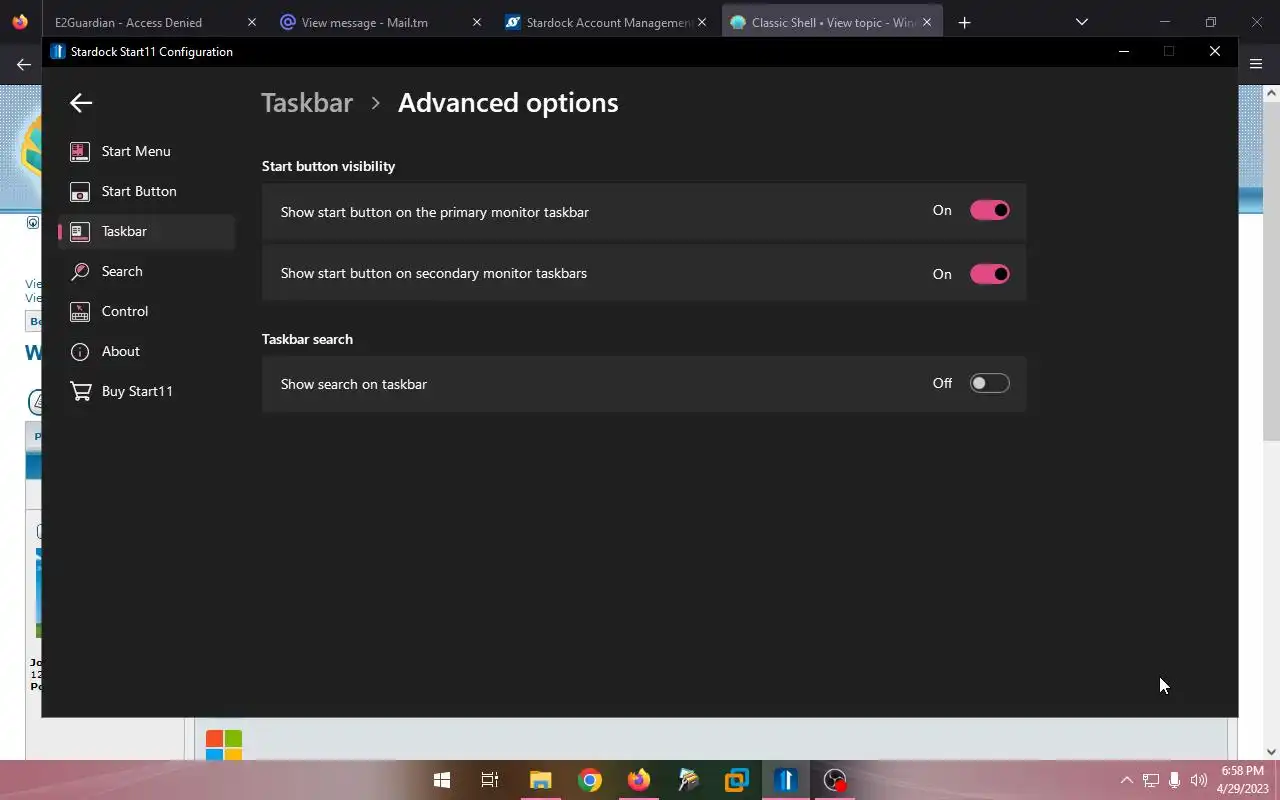Click the Control keyboard sidebar icon
The width and height of the screenshot is (1280, 800).
(80, 311)
